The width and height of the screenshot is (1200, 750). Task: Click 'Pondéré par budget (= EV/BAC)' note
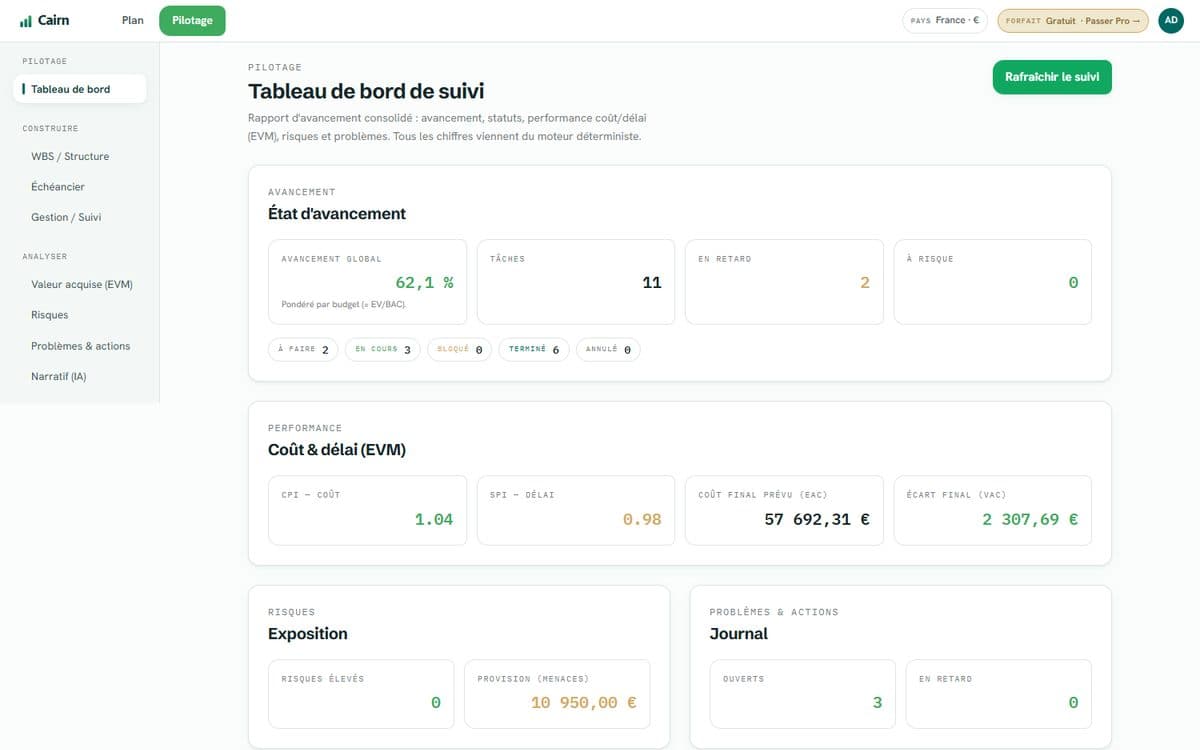tap(343, 304)
